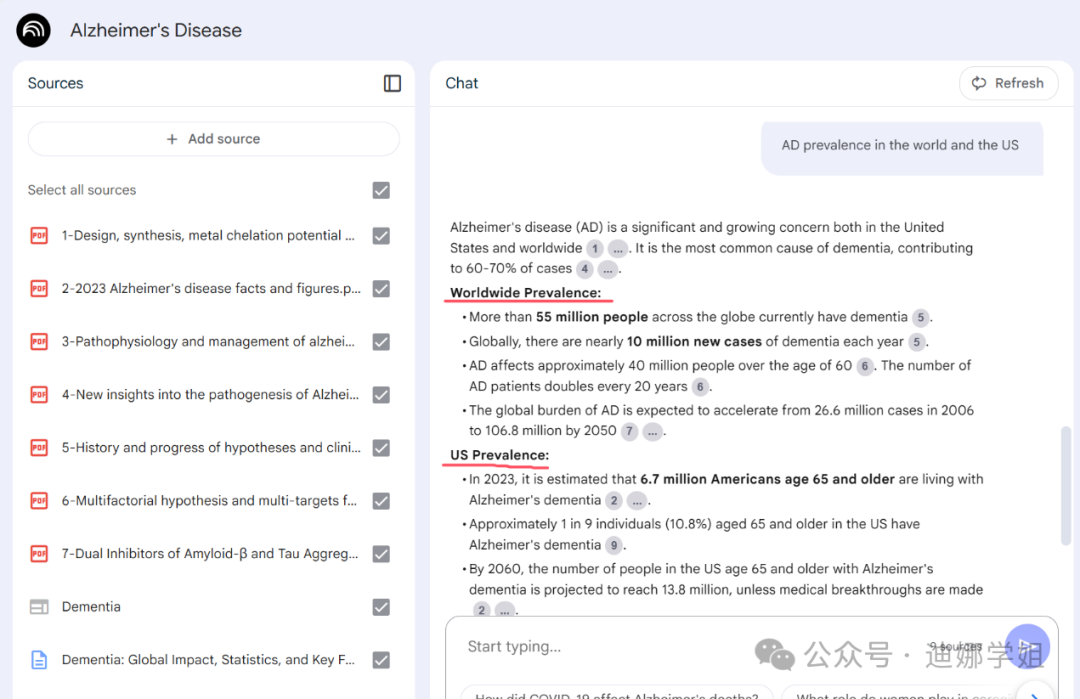Screen dimensions: 1080x699
Task: Click the 'Sources' panel heading
Action: 56,83
